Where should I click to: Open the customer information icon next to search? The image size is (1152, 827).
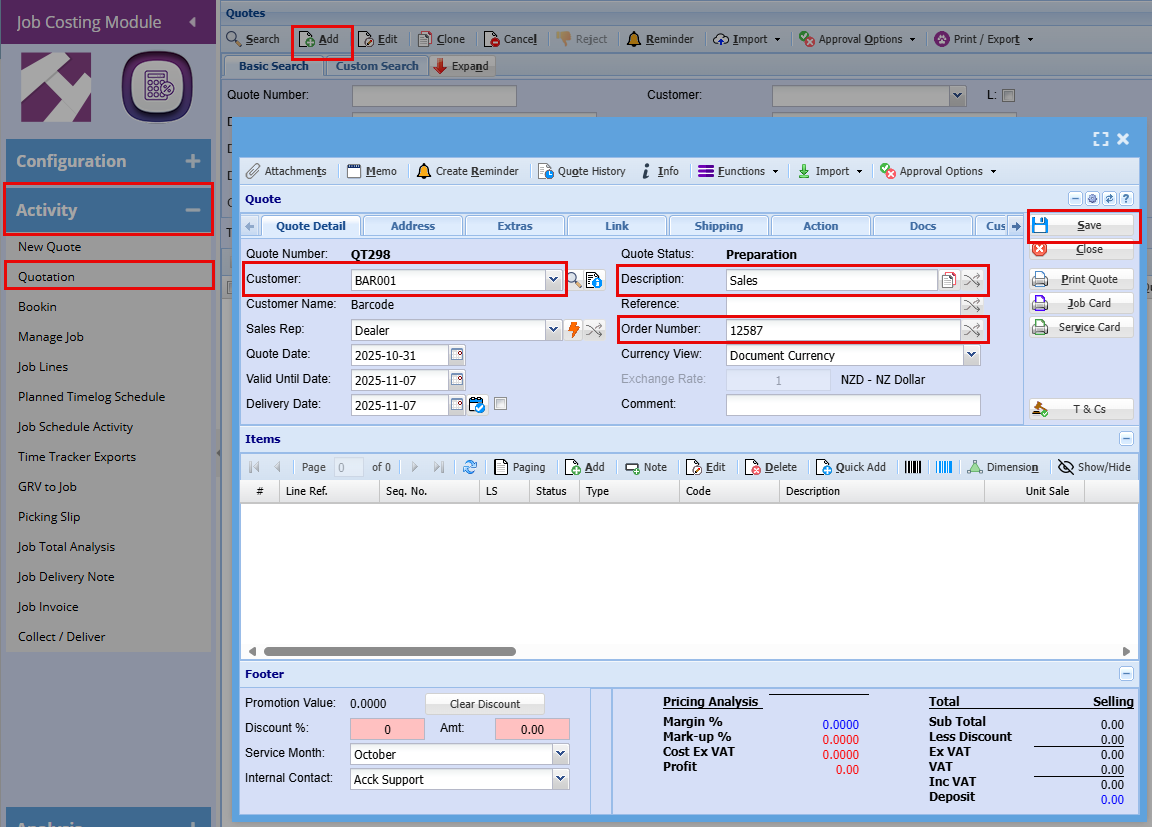click(x=594, y=280)
